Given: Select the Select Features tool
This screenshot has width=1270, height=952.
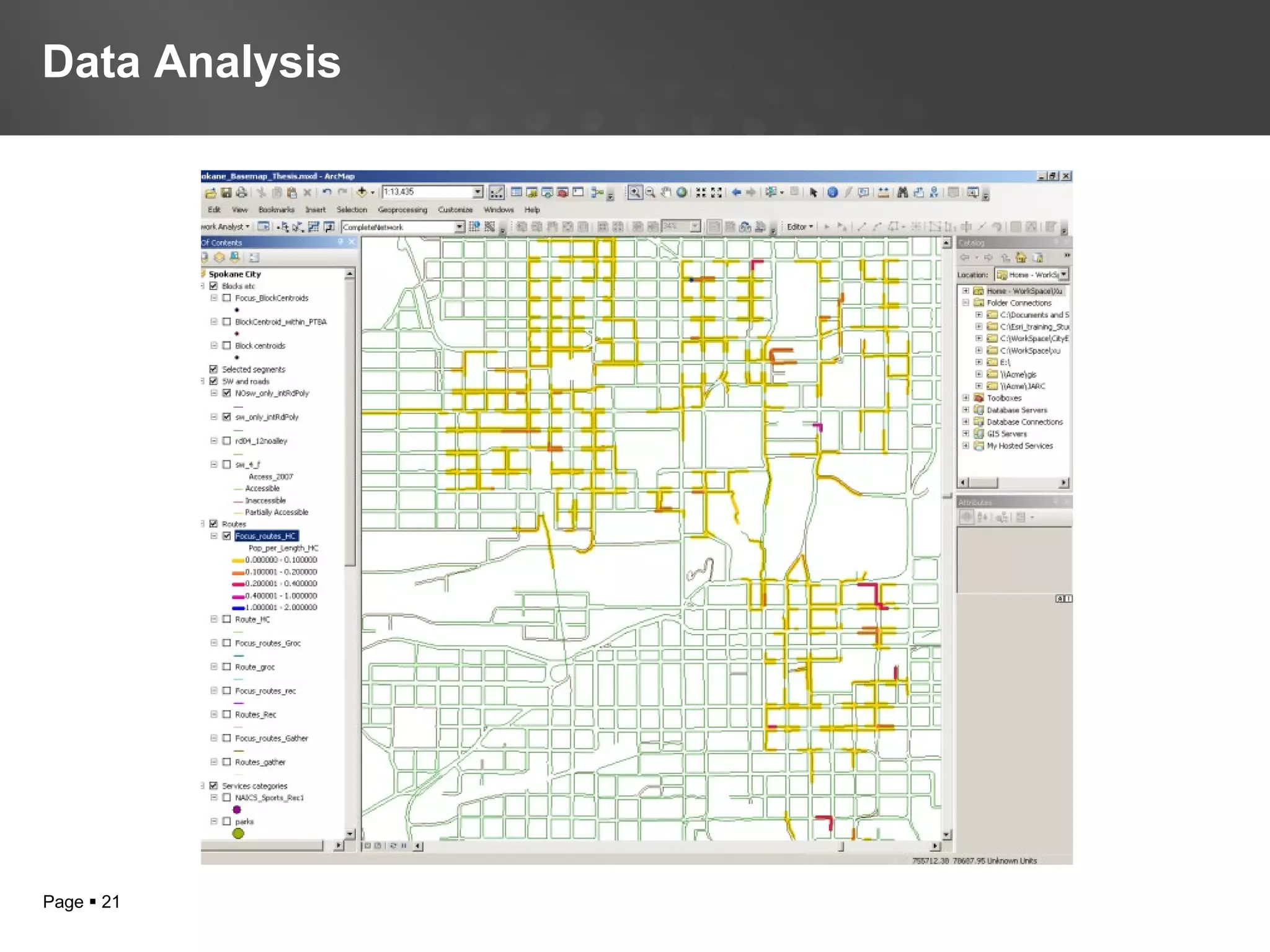Looking at the screenshot, I should click(771, 193).
